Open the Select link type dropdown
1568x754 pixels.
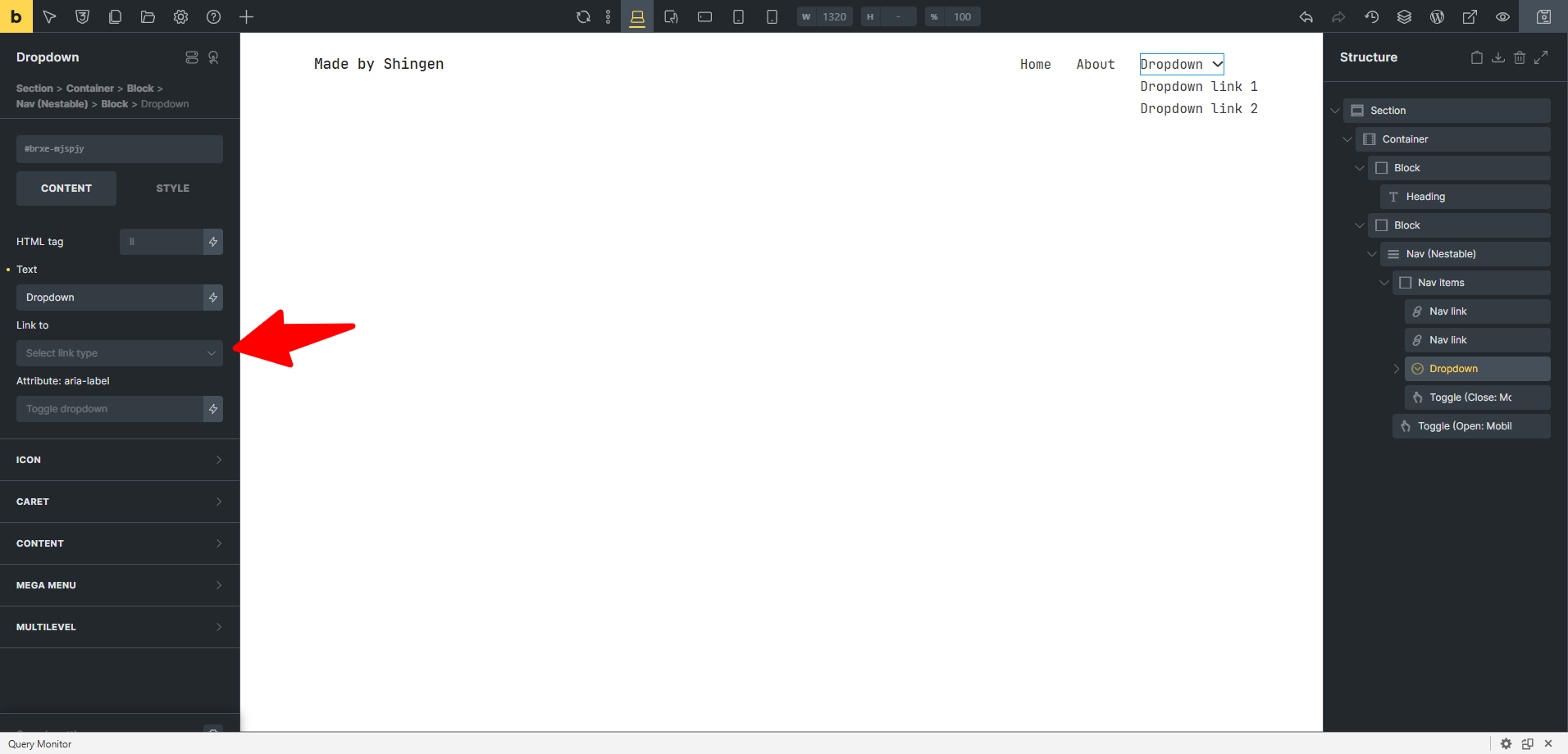tap(120, 353)
